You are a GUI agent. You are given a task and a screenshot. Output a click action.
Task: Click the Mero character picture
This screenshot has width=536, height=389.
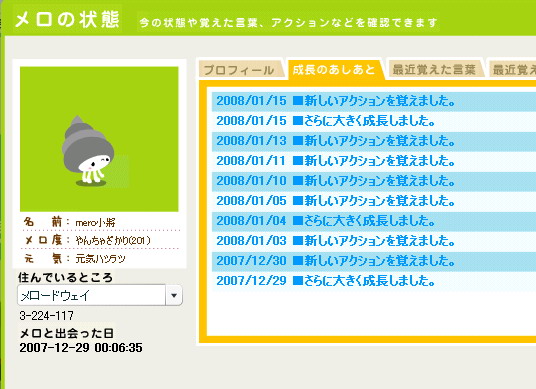pyautogui.click(x=99, y=139)
